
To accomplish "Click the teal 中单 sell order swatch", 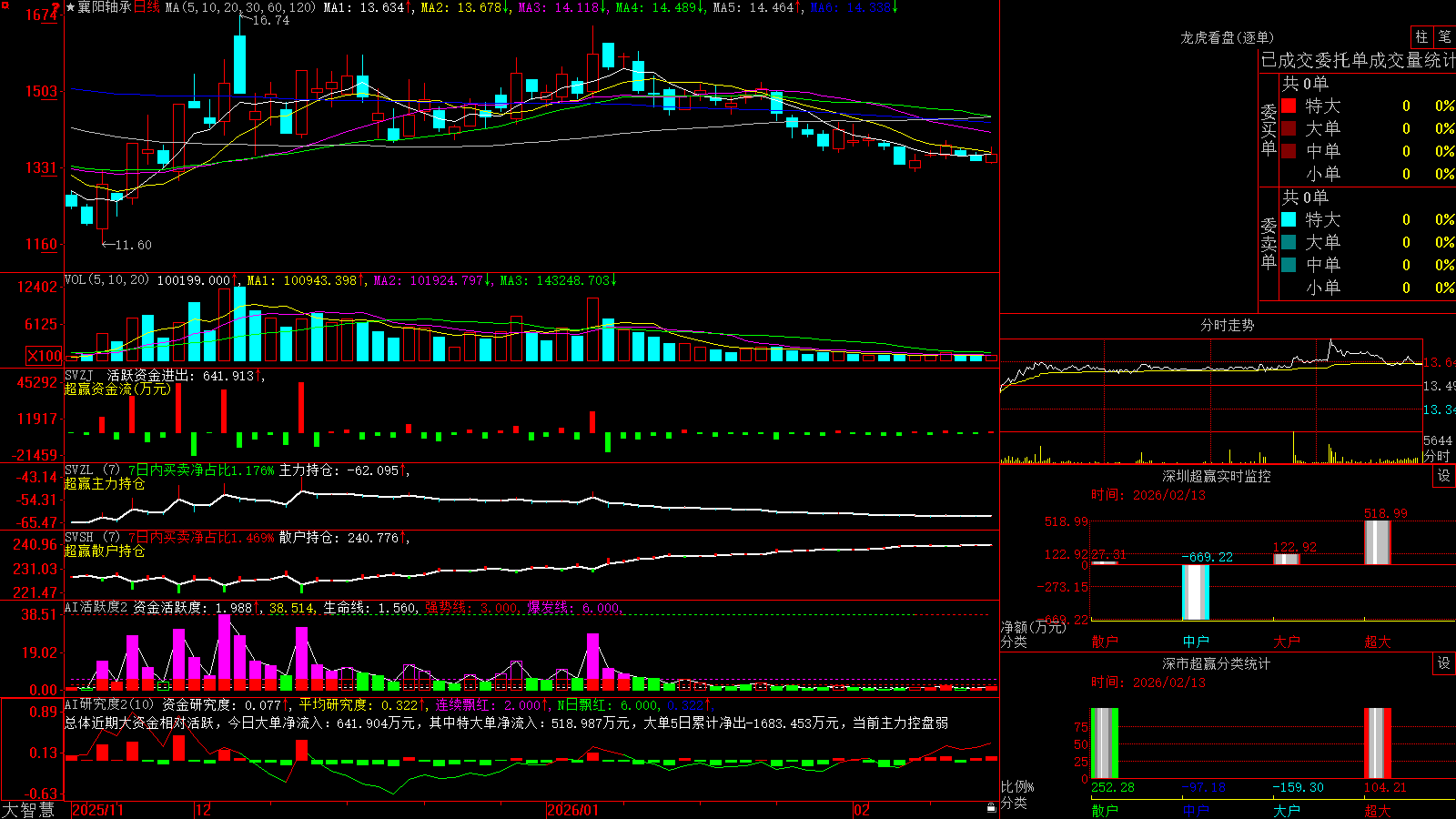I will (x=1289, y=265).
